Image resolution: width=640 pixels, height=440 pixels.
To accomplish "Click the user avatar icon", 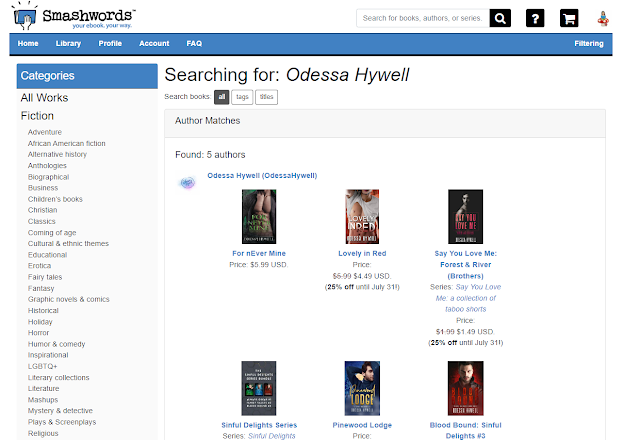I will (603, 19).
